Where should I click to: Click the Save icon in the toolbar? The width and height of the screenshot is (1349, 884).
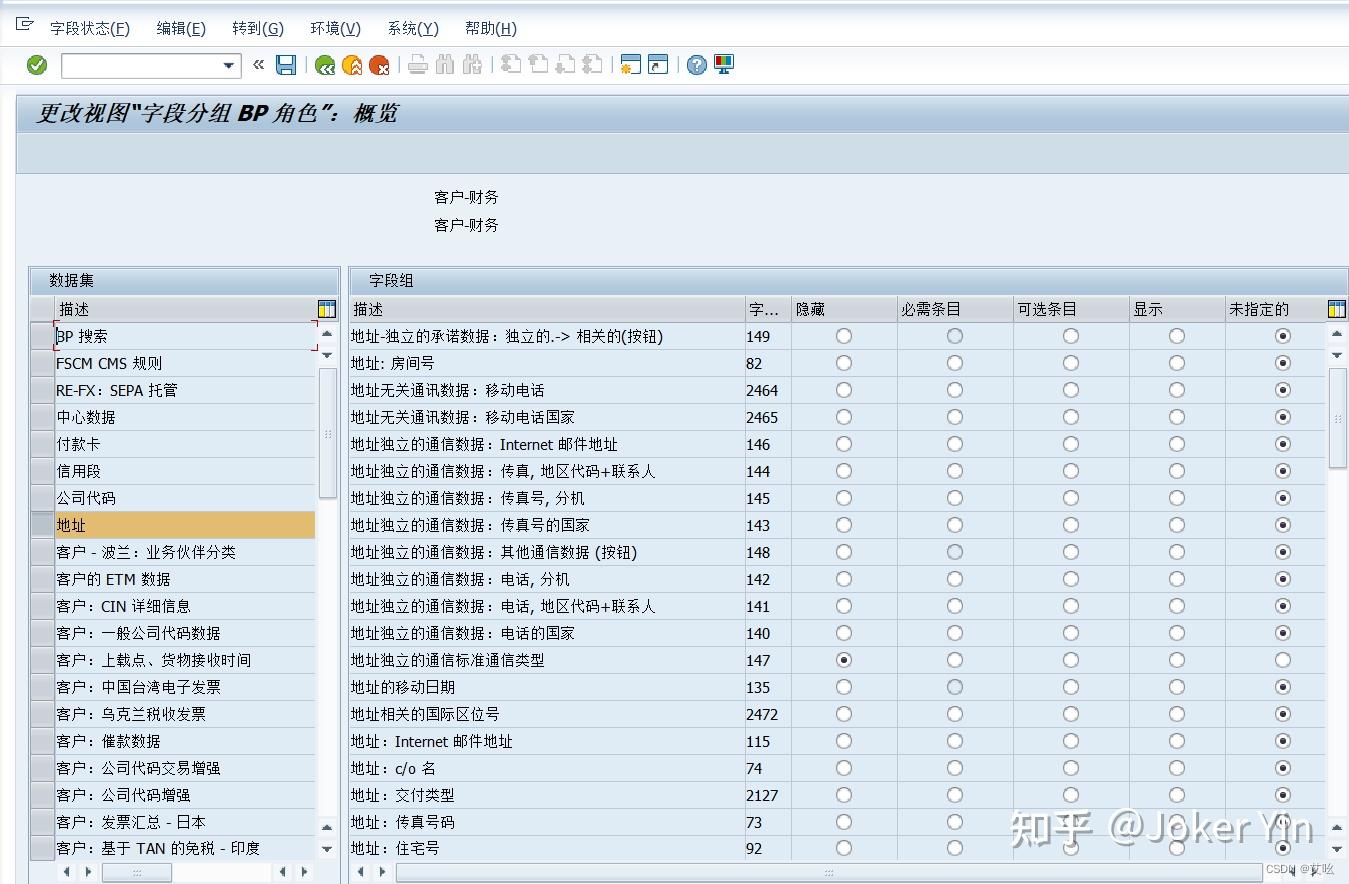pos(286,64)
